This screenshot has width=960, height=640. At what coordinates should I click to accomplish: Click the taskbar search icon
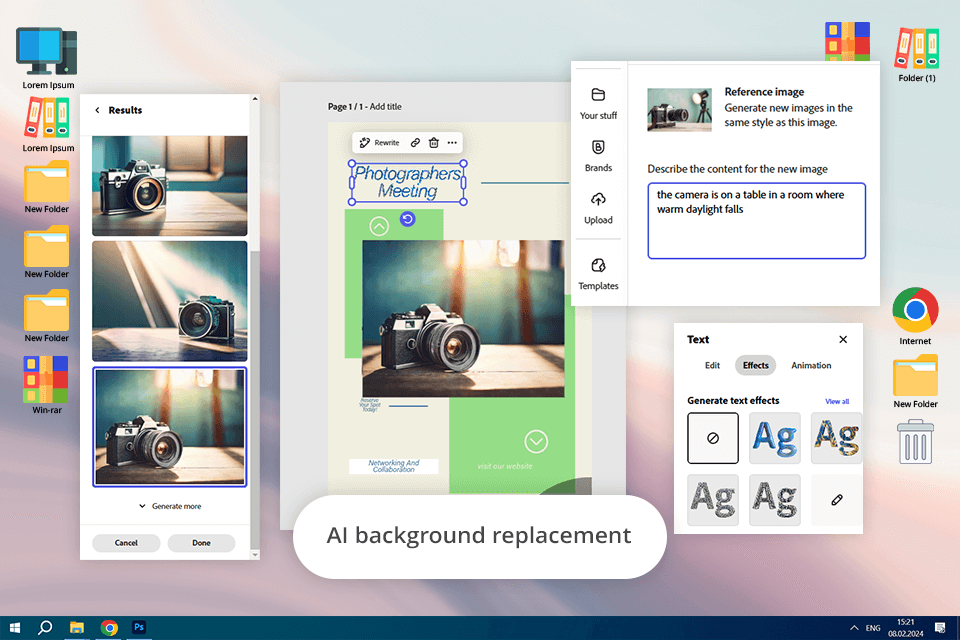tap(45, 628)
